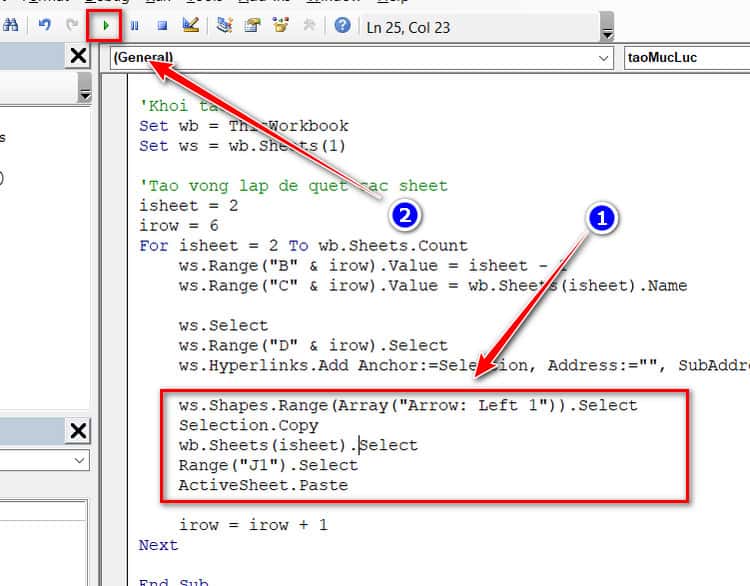Image resolution: width=750 pixels, height=586 pixels.
Task: Click the 'For isheet = 2 To wb.Sheets.Count' line
Action: 303,246
